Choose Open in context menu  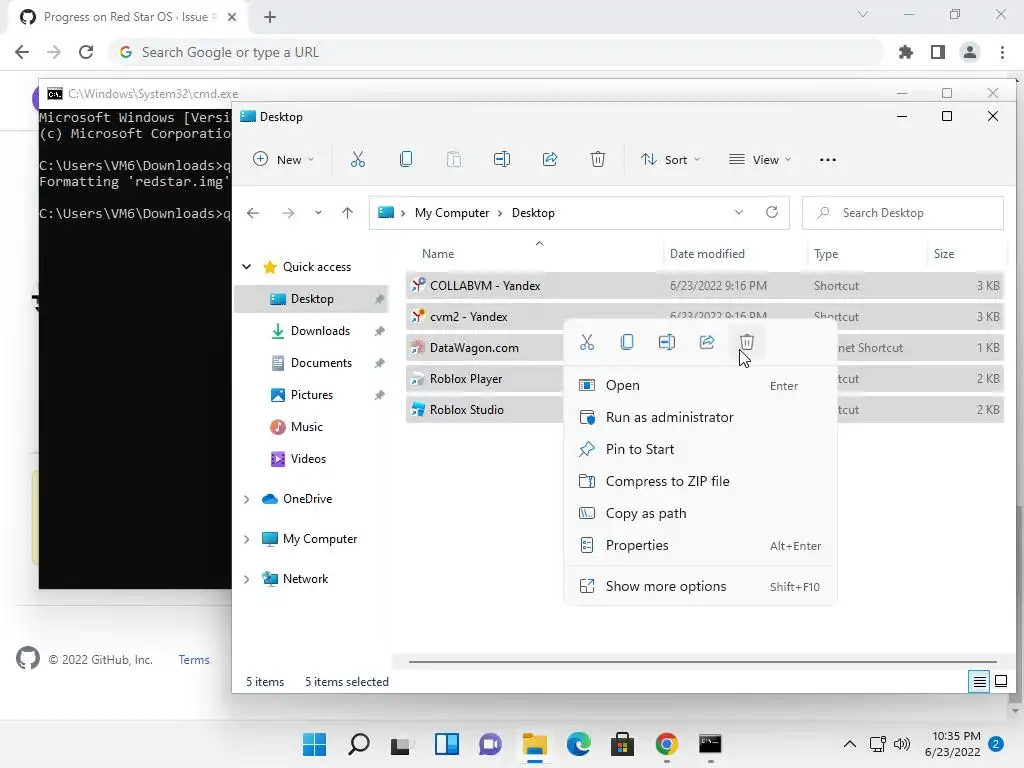coord(700,385)
